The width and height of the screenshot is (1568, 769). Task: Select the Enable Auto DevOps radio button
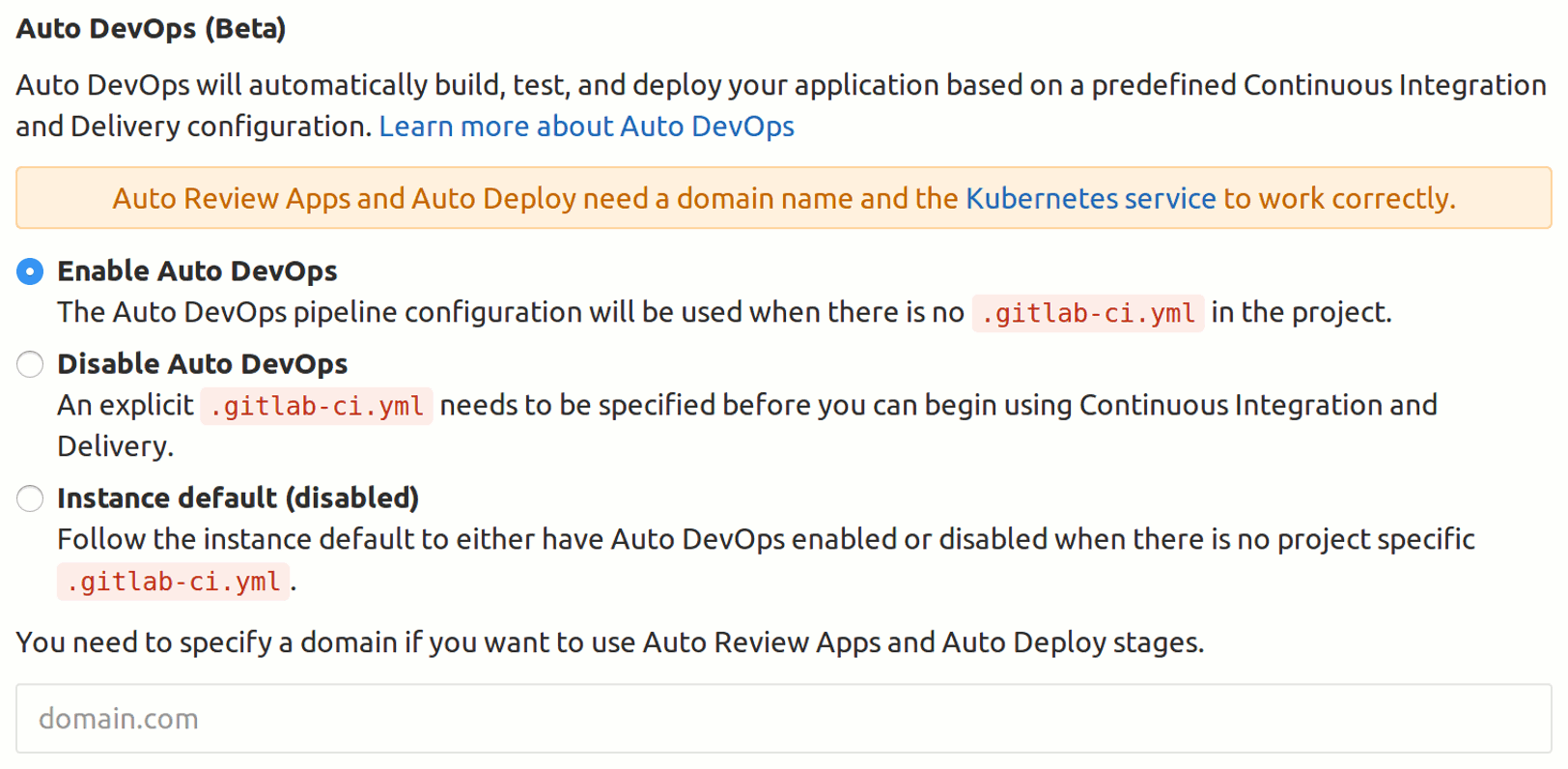click(x=30, y=272)
